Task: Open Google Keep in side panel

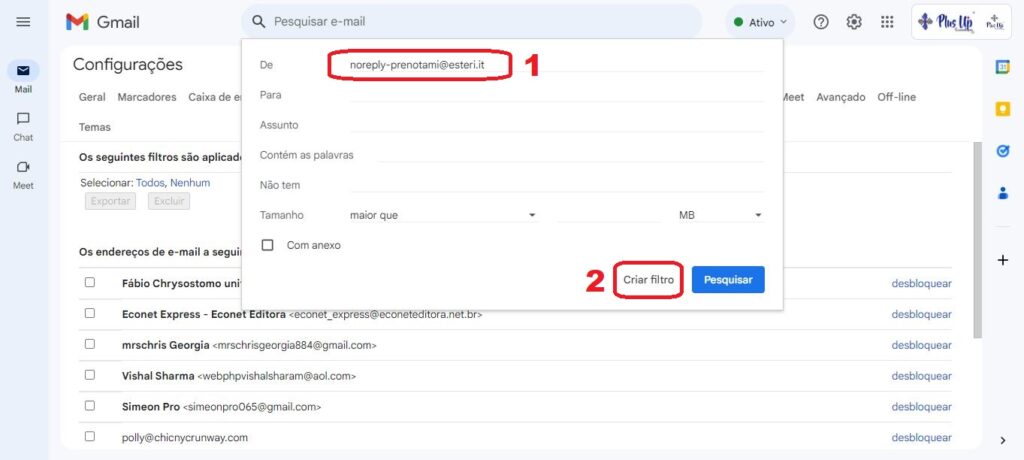Action: coord(1002,109)
